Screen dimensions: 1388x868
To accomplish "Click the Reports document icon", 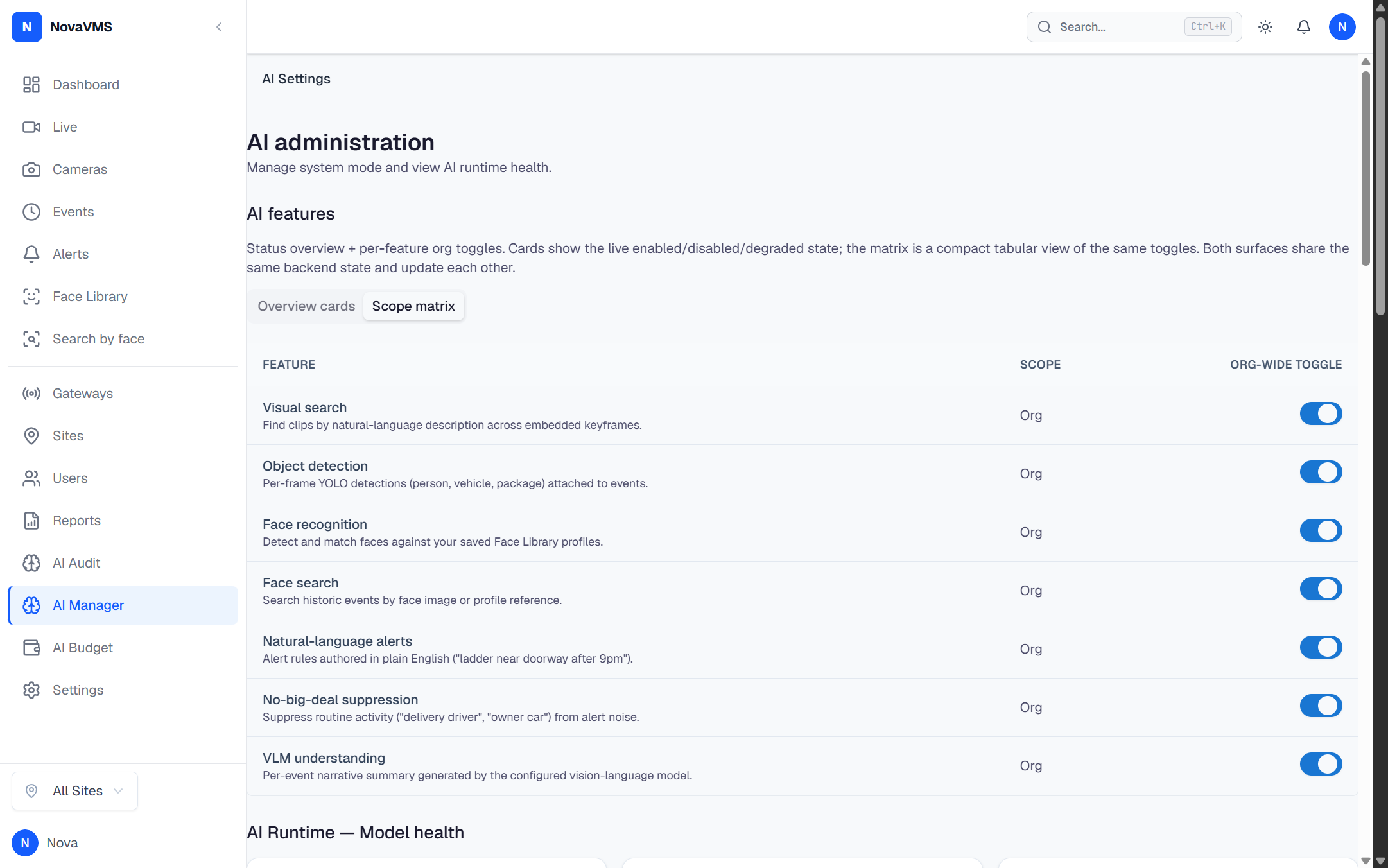I will 31,521.
